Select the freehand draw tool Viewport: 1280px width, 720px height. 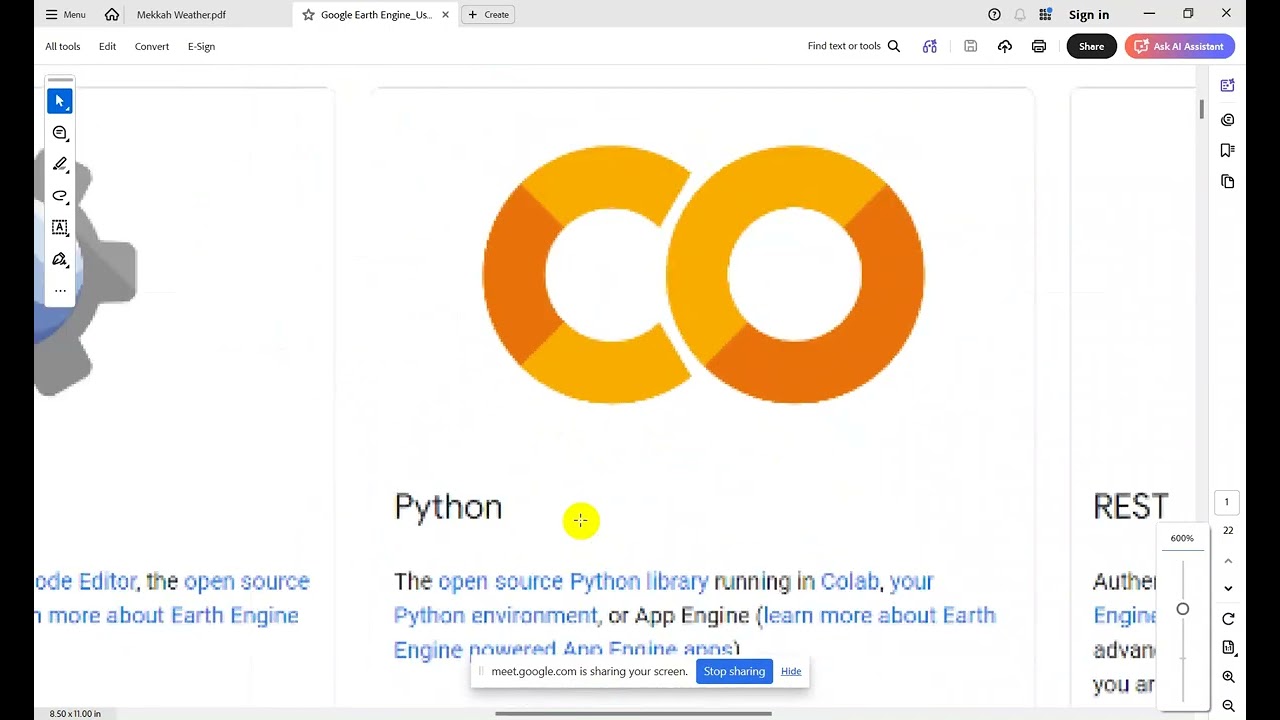(x=60, y=196)
